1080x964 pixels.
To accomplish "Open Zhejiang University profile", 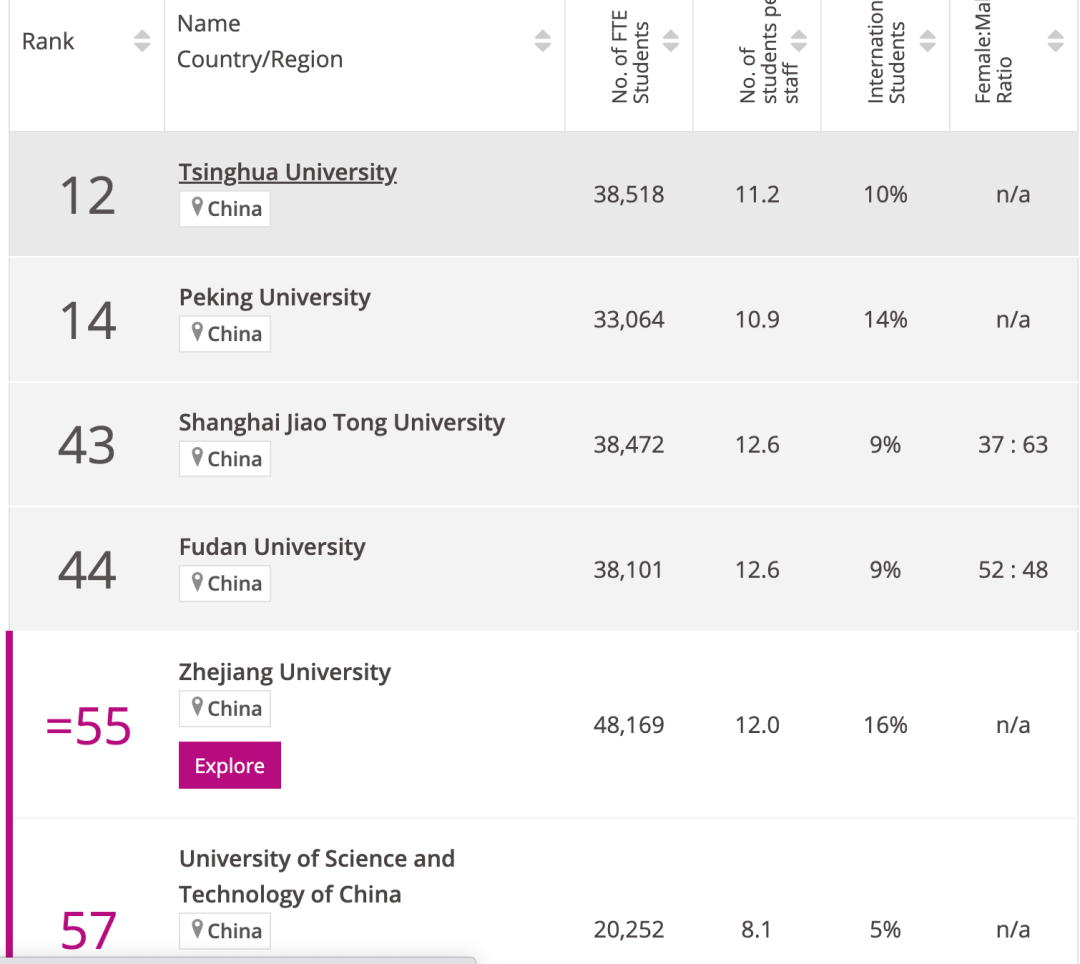I will [284, 672].
